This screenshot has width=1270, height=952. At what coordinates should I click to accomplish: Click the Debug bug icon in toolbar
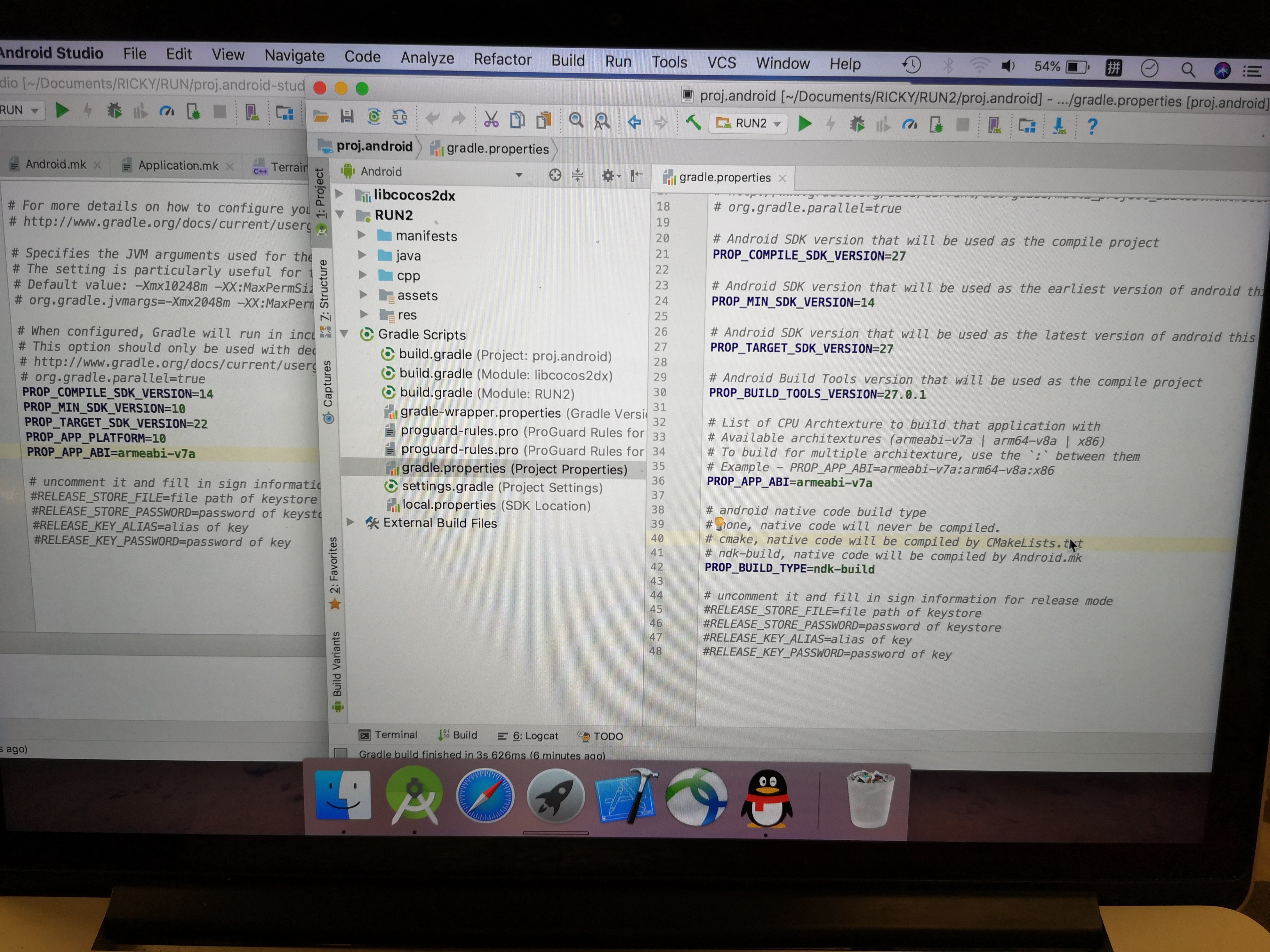pos(856,124)
